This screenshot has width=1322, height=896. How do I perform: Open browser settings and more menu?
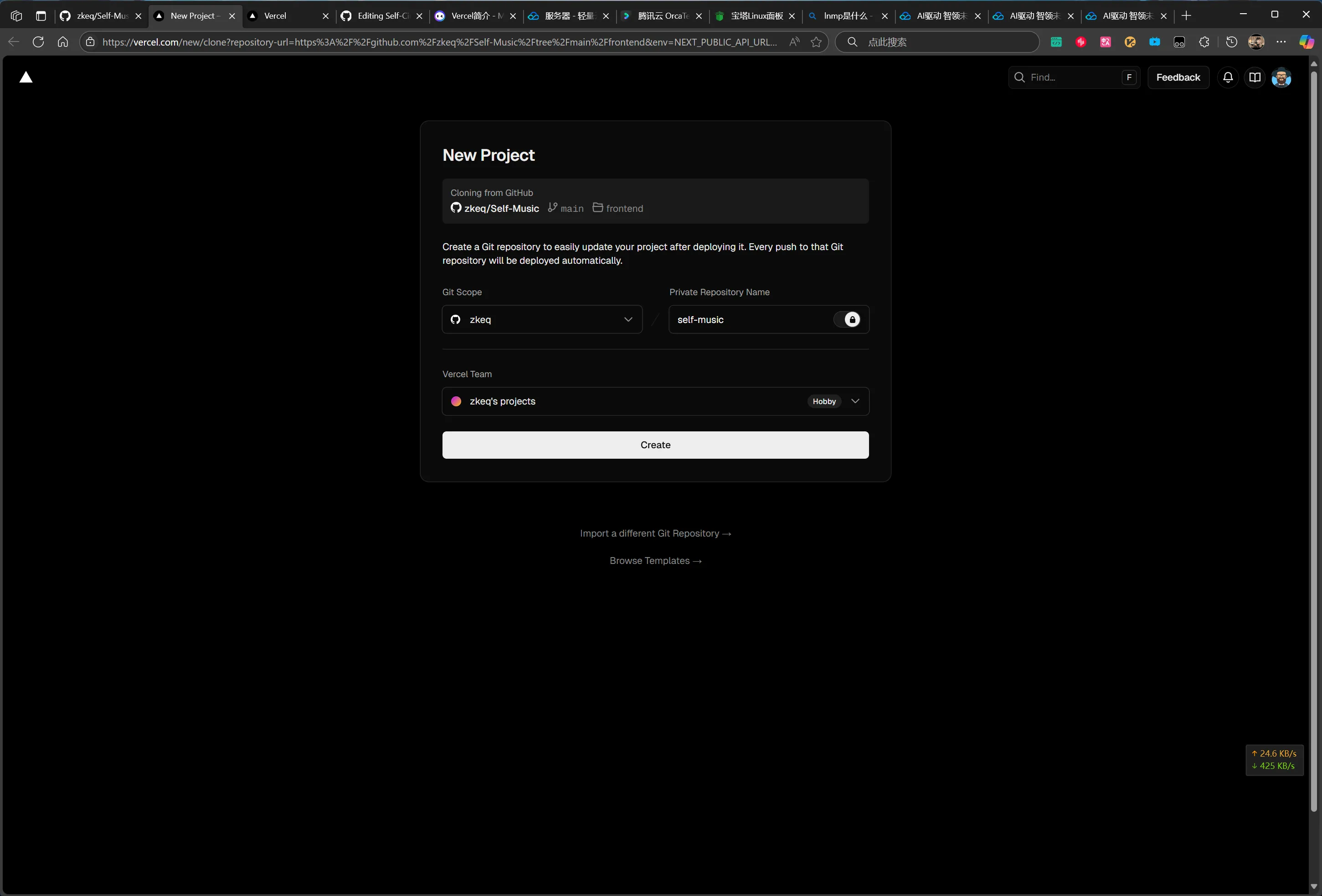click(1281, 41)
